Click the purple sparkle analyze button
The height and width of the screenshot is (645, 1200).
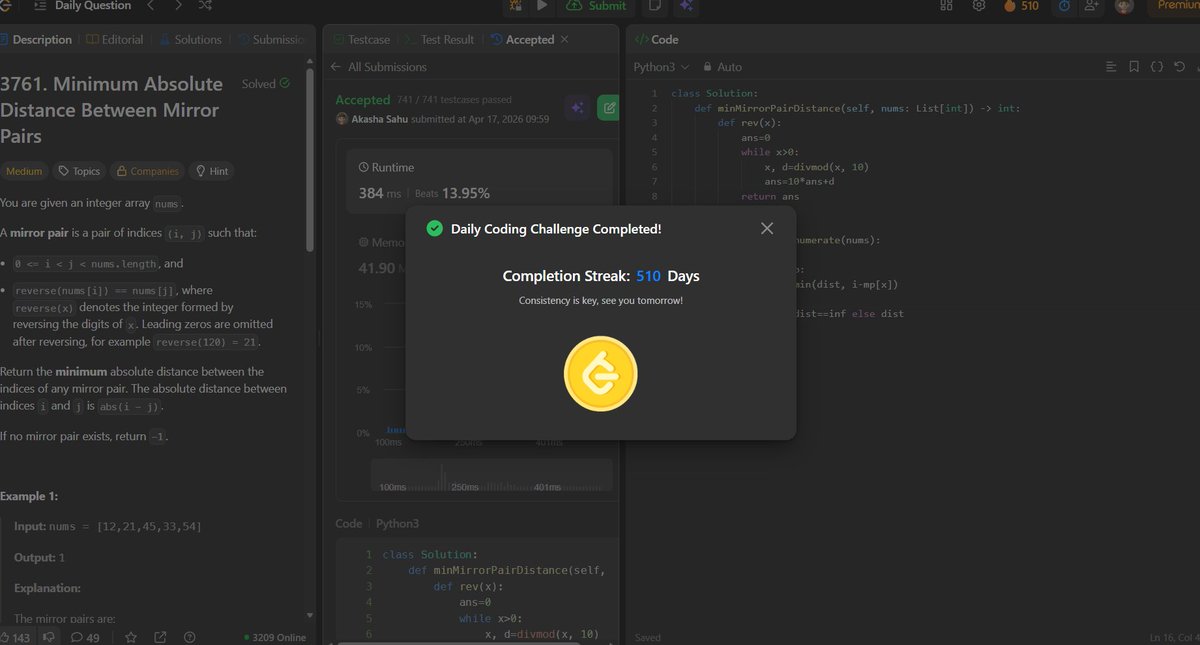coord(576,108)
